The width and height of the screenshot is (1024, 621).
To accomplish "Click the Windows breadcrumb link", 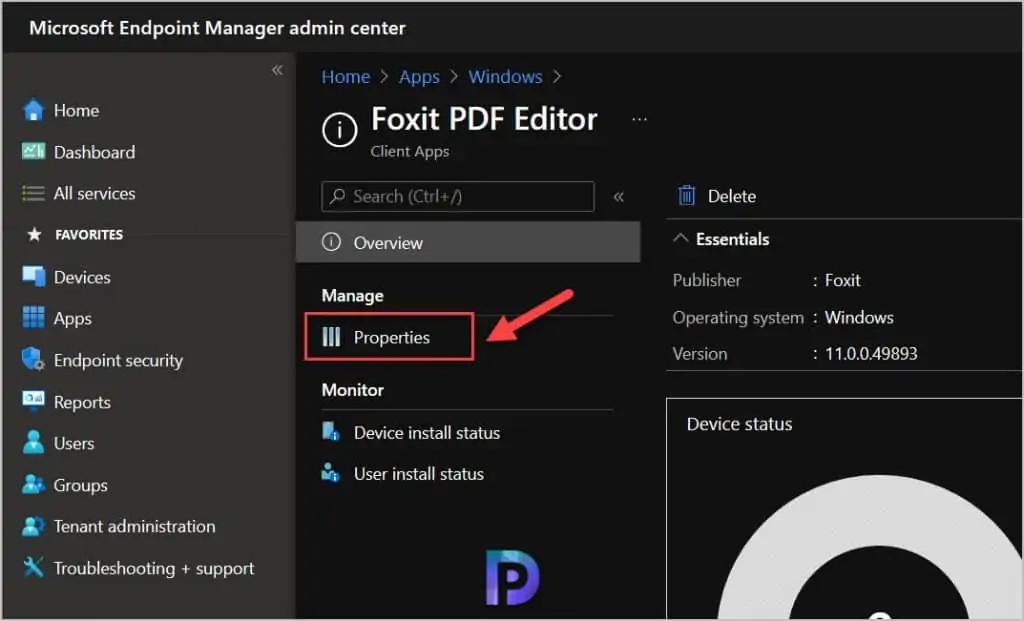I will (x=505, y=76).
